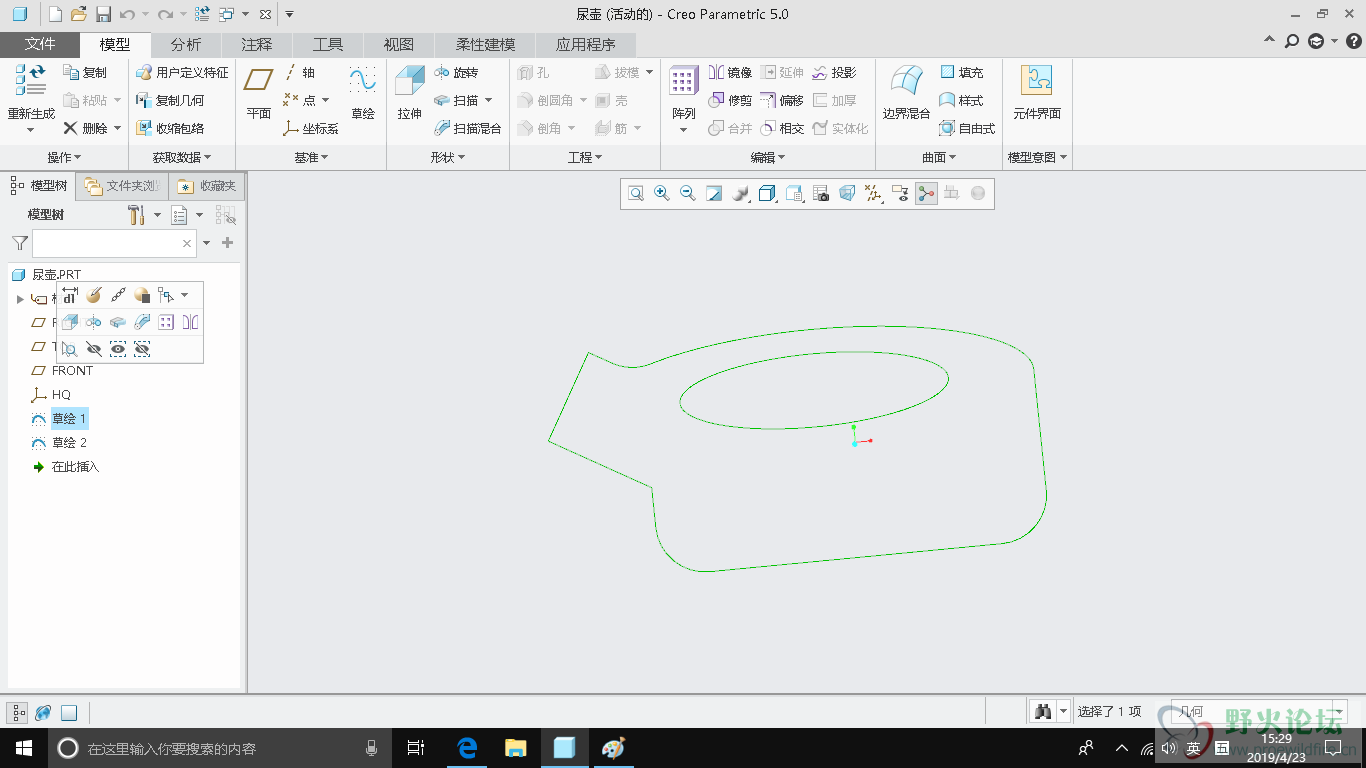
Task: Toggle the Spin Center icon in the graphics toolbar
Action: click(927, 194)
